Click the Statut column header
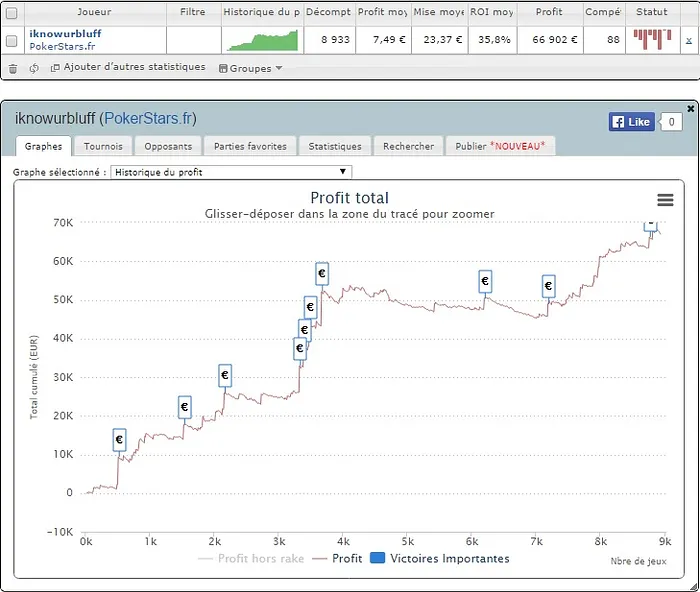This screenshot has height=592, width=700. [x=652, y=12]
